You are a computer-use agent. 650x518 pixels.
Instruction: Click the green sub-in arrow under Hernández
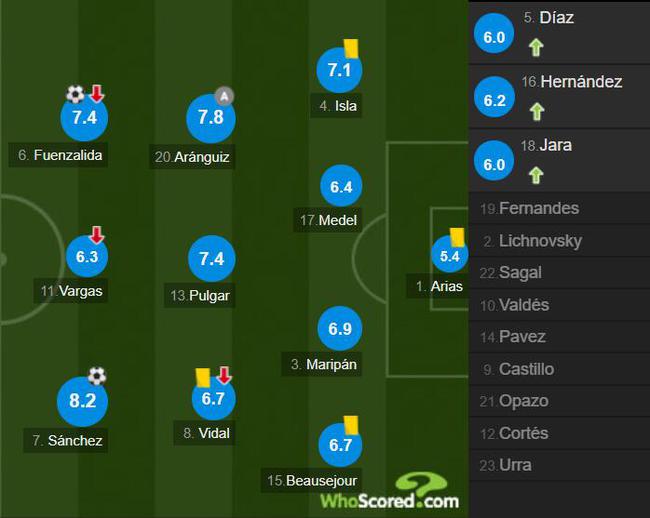click(536, 111)
